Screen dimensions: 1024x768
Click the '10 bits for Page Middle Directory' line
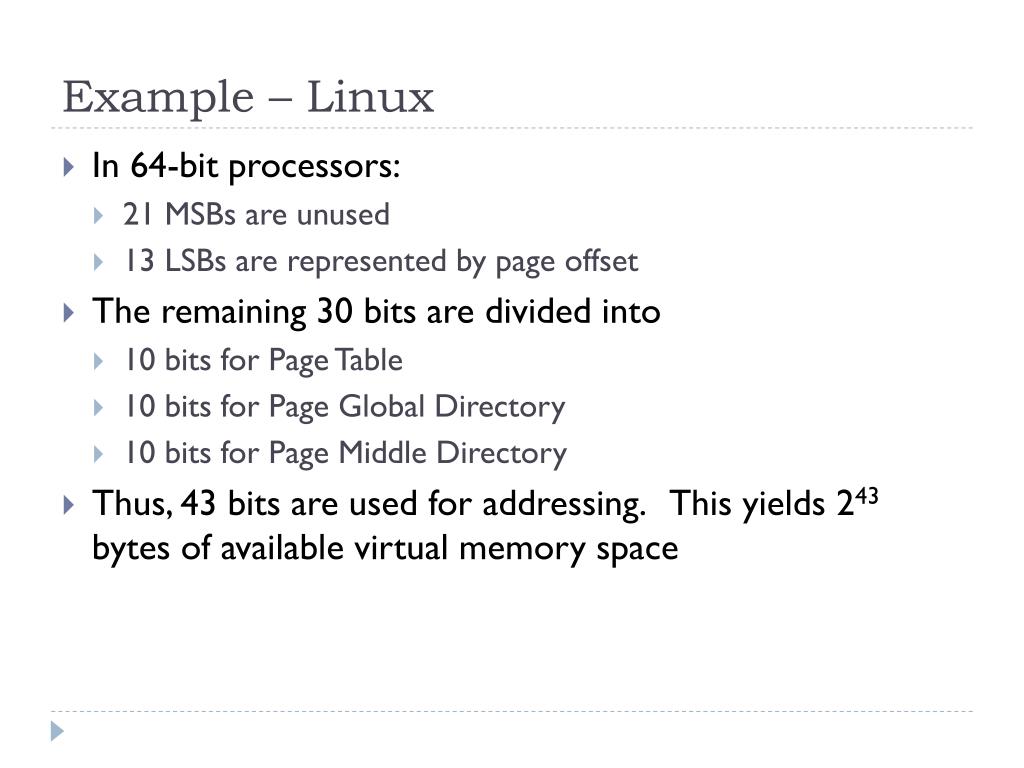pyautogui.click(x=345, y=453)
